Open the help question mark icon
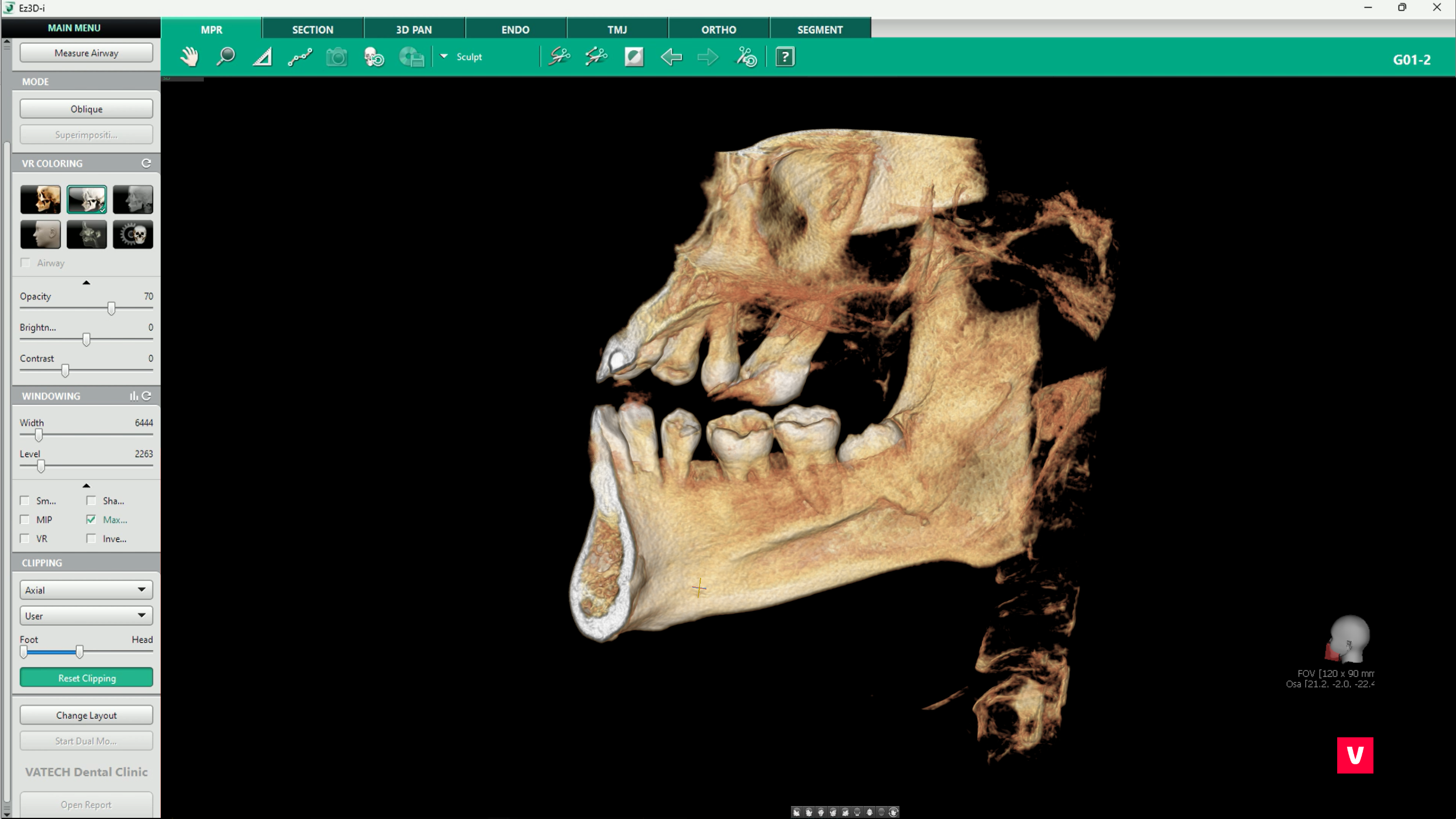Screen dimensions: 1456x819 (784, 57)
